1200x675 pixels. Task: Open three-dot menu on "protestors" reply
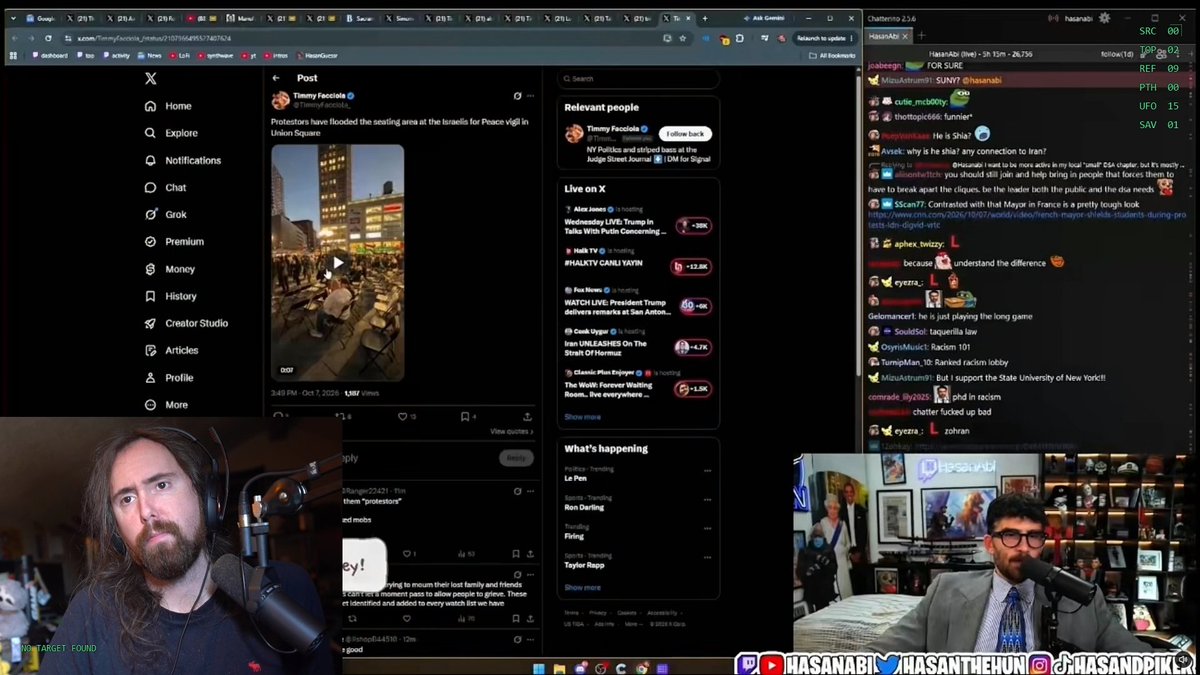[530, 491]
